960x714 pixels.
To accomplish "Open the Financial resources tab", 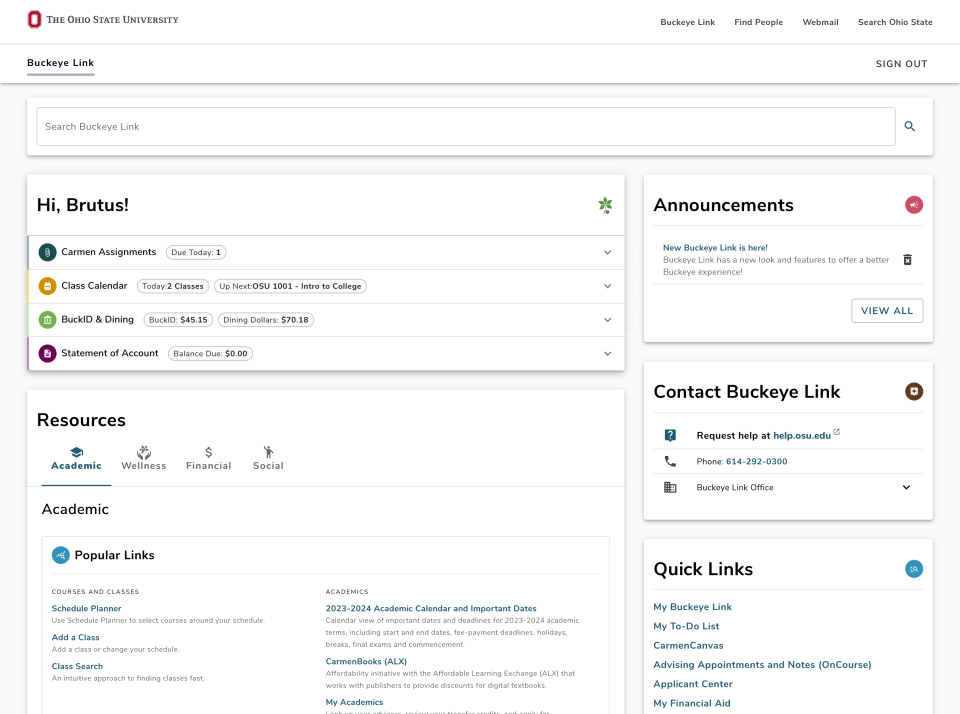I will [x=209, y=459].
